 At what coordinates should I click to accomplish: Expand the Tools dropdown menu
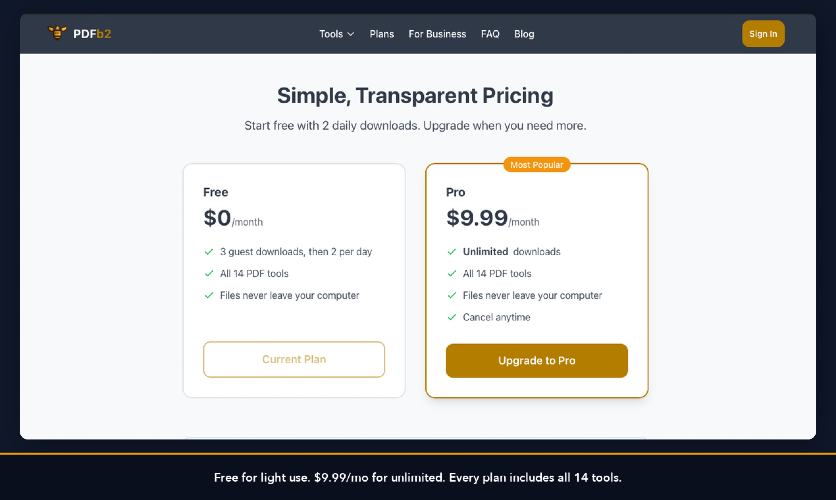[336, 34]
